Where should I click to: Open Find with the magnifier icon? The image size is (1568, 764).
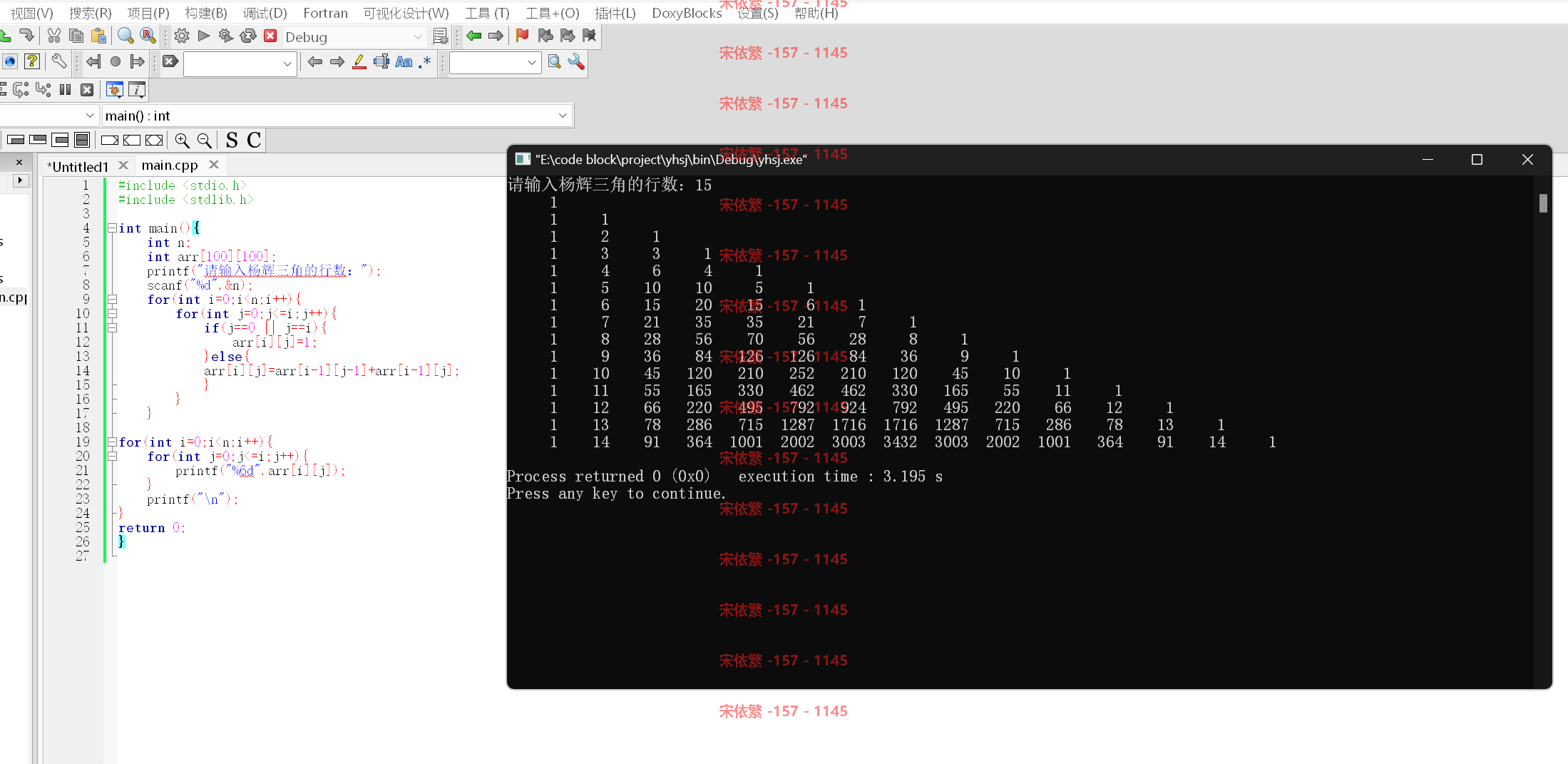click(125, 36)
